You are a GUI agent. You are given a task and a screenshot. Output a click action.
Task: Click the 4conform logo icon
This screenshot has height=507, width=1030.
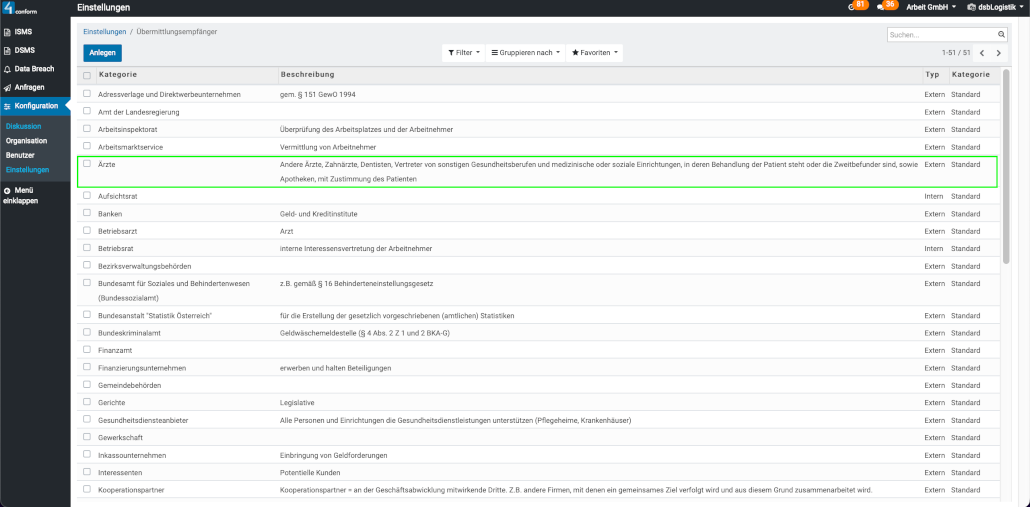(x=8, y=8)
